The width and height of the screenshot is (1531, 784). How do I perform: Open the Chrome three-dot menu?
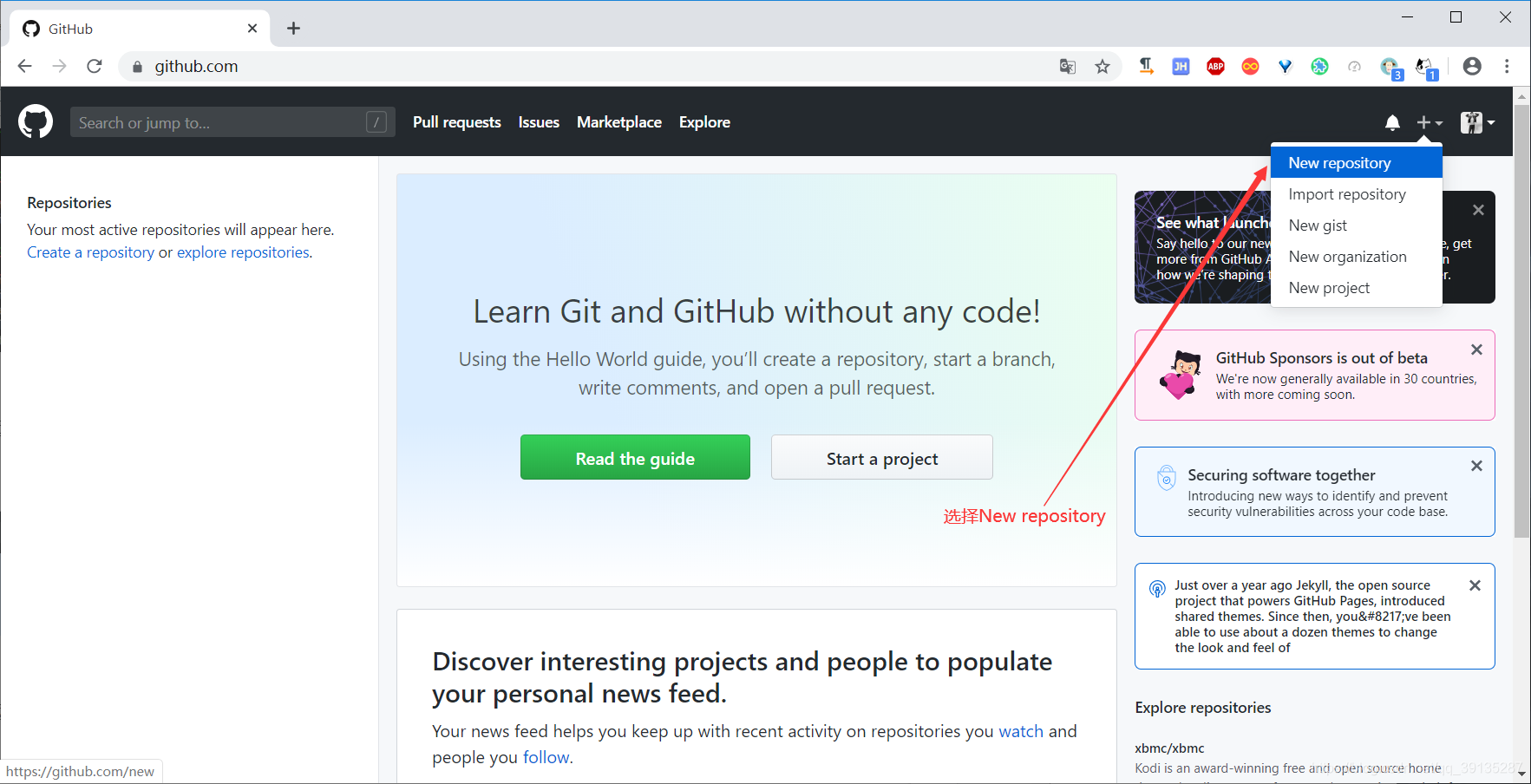pos(1507,66)
